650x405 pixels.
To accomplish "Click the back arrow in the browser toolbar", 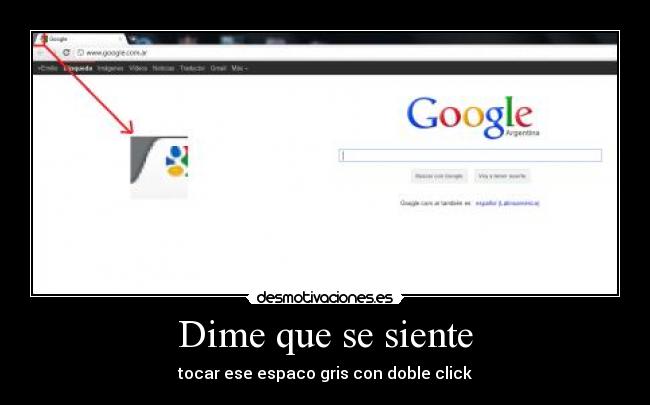I will pos(41,52).
